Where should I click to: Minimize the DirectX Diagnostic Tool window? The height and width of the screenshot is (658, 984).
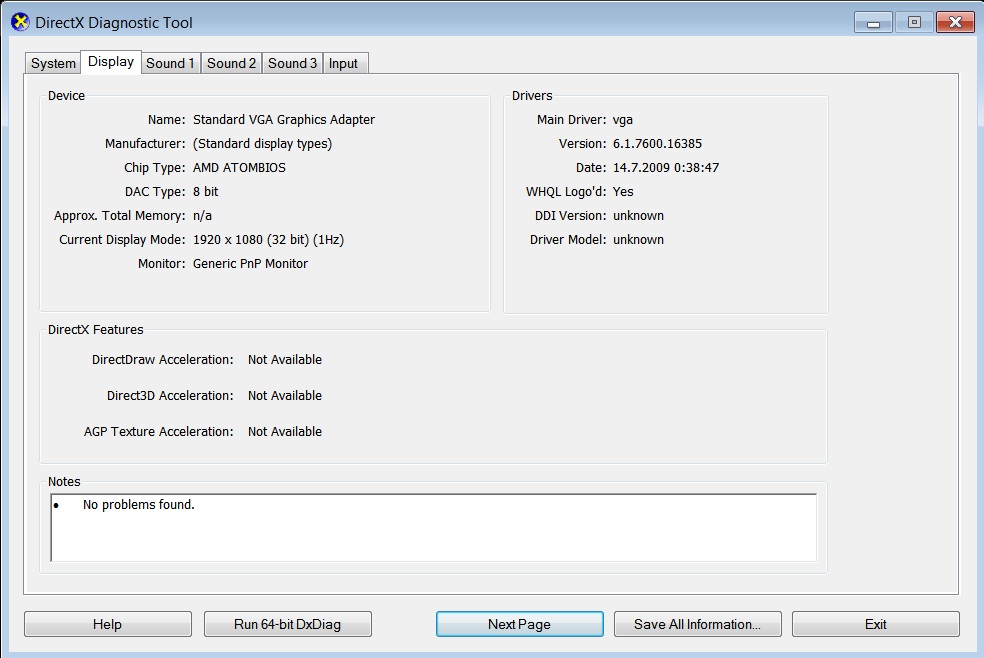873,23
